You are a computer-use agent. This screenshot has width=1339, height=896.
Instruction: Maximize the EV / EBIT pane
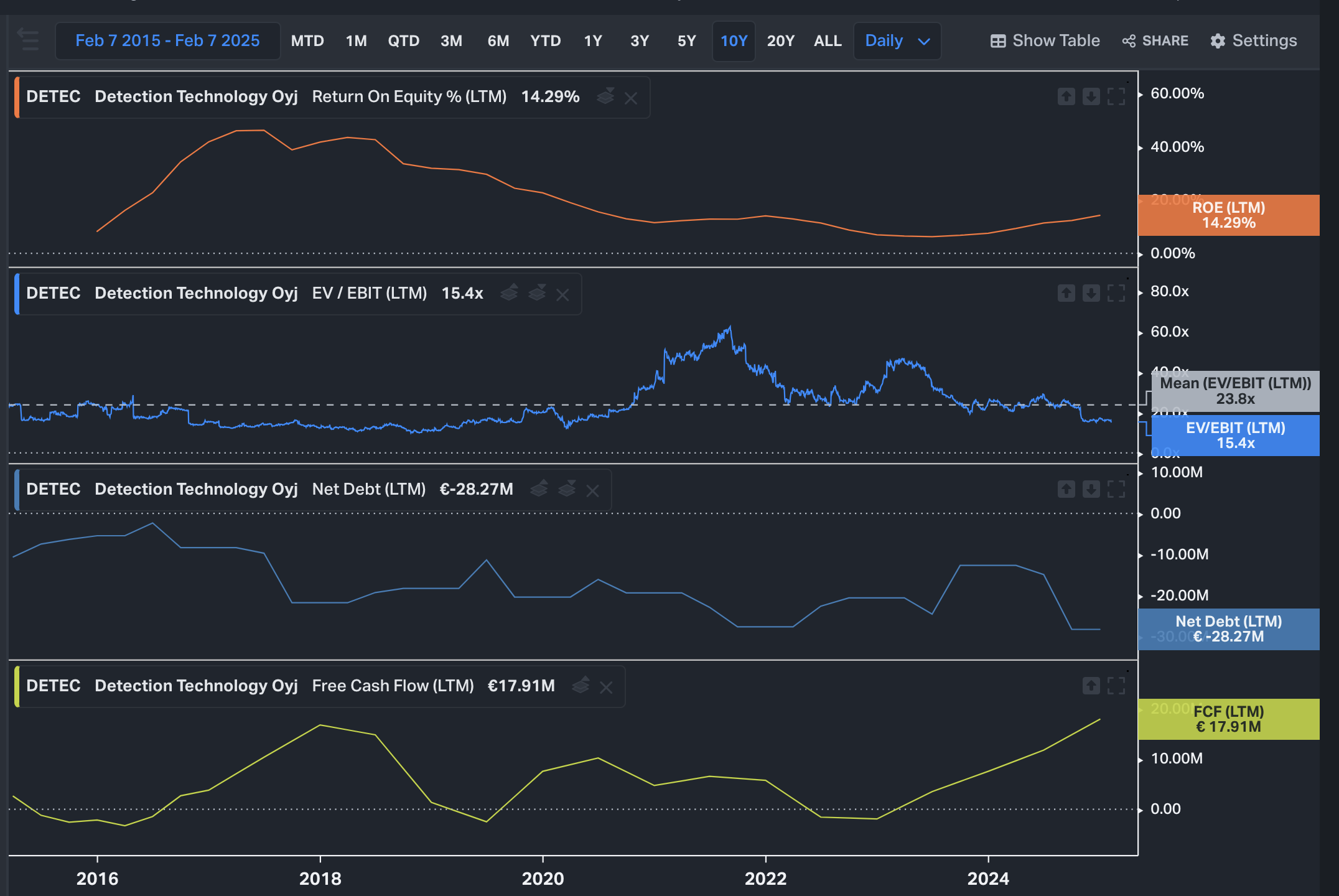click(1116, 293)
